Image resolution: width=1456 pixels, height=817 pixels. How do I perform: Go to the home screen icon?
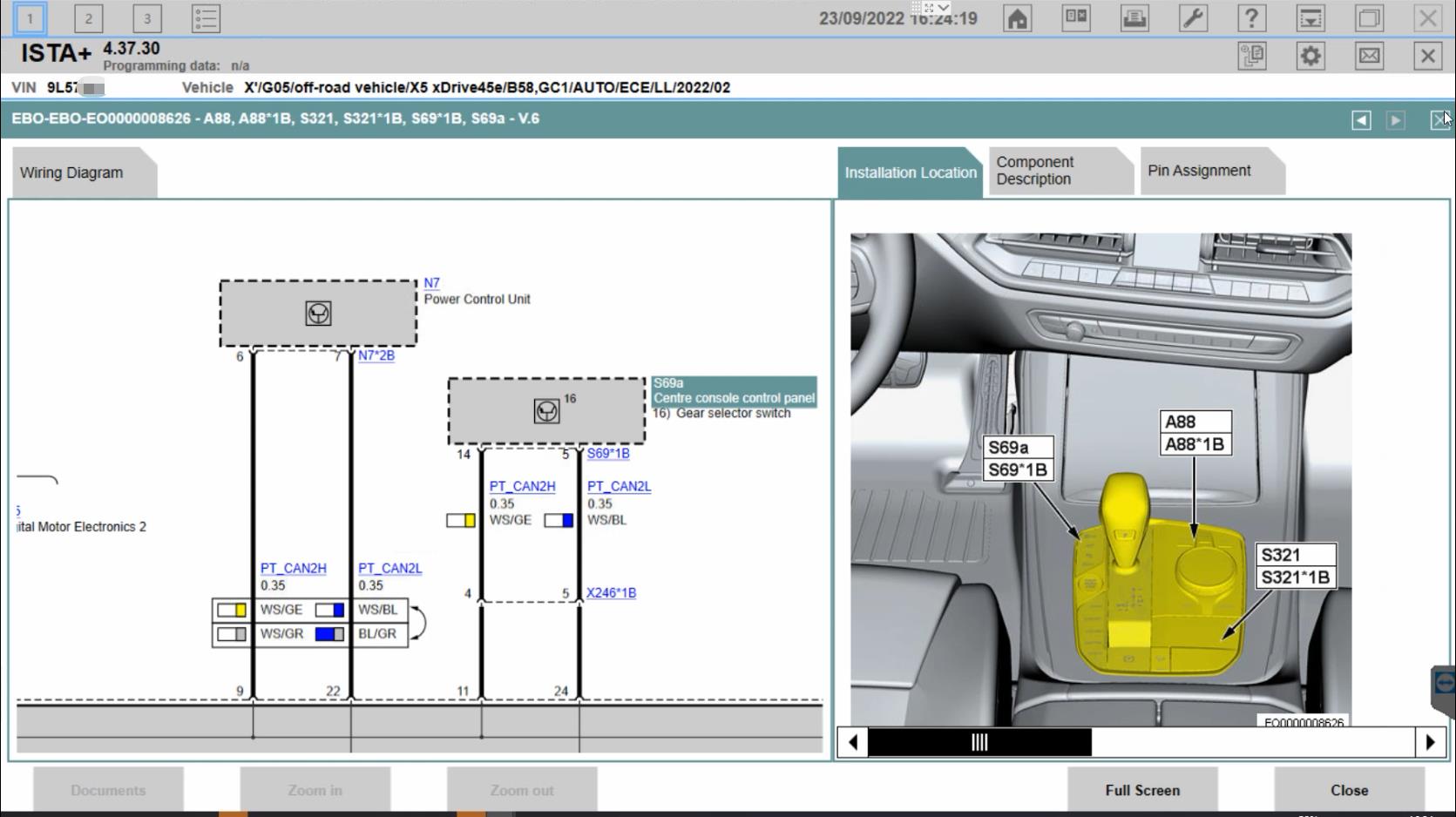pyautogui.click(x=1017, y=18)
